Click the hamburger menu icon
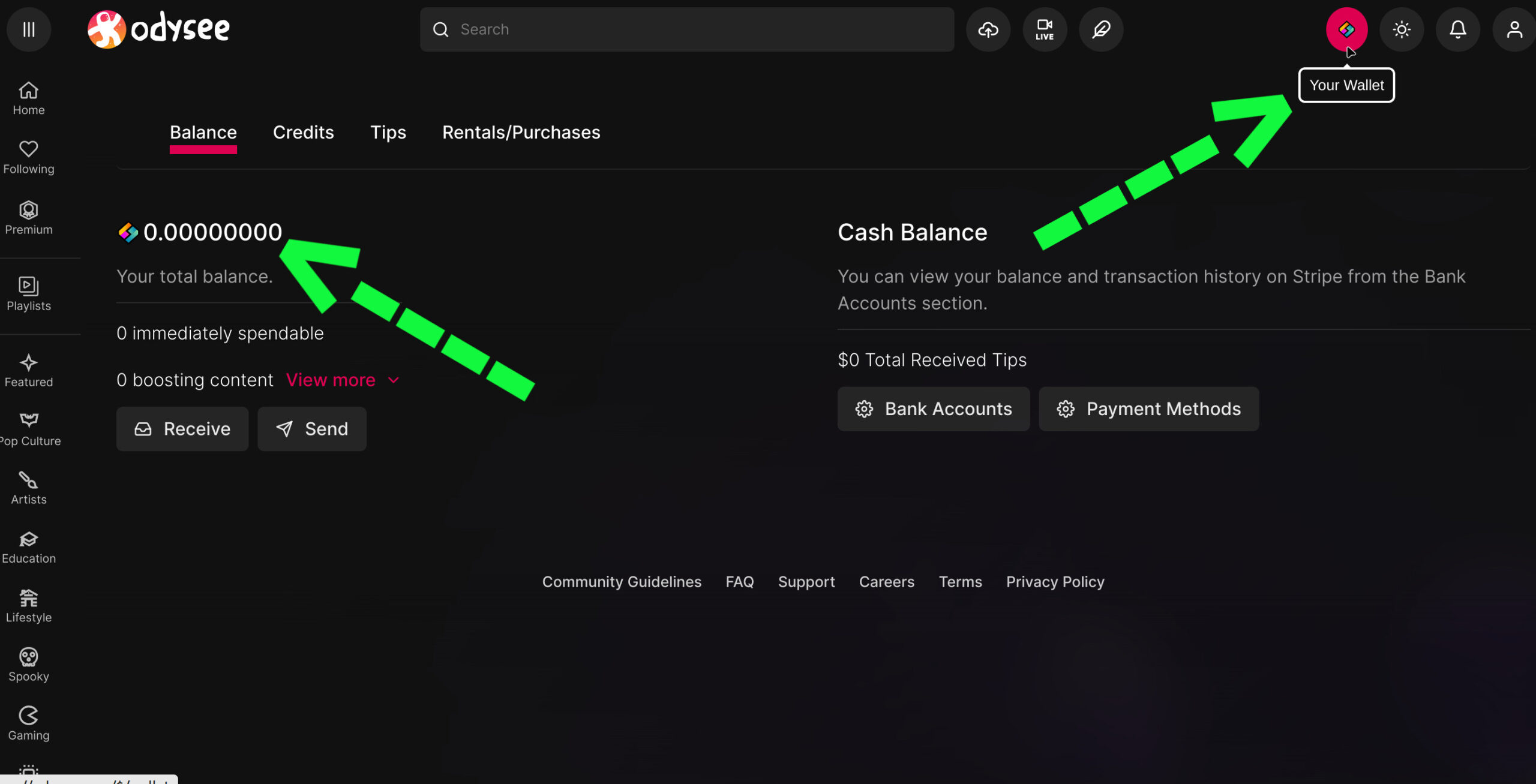The width and height of the screenshot is (1536, 784). 29,29
